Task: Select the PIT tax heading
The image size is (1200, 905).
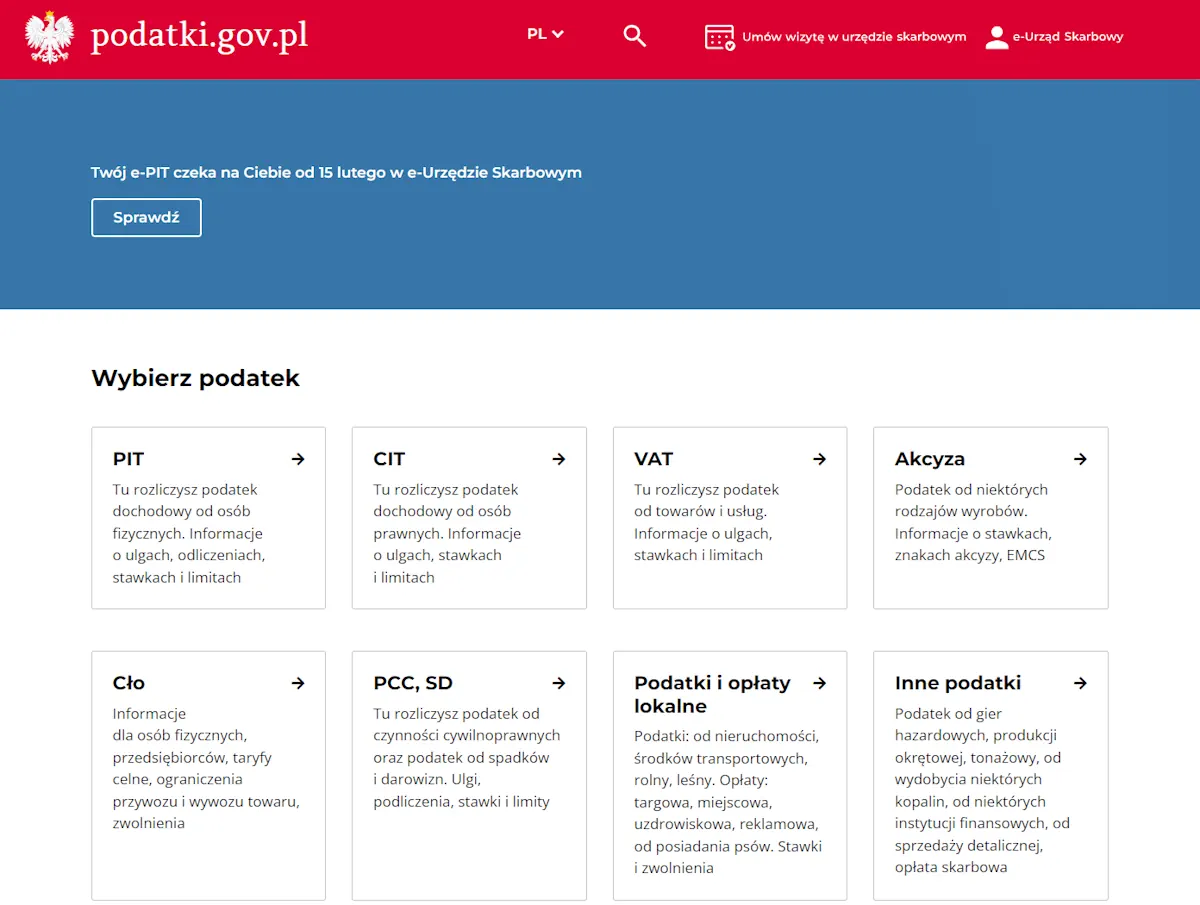Action: [128, 459]
